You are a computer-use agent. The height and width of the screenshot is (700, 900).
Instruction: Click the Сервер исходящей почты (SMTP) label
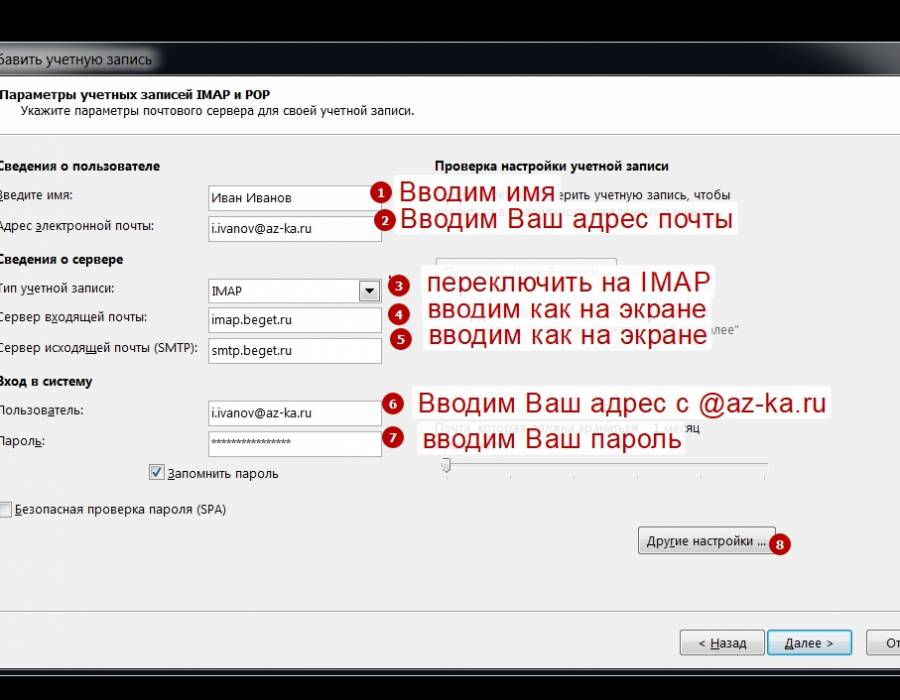98,348
